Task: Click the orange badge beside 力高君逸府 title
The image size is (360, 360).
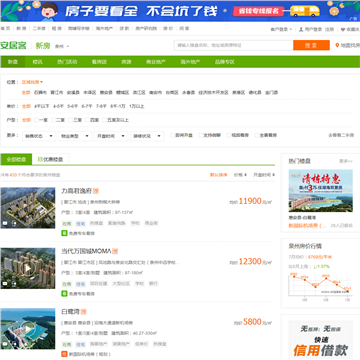Action: tap(96, 191)
